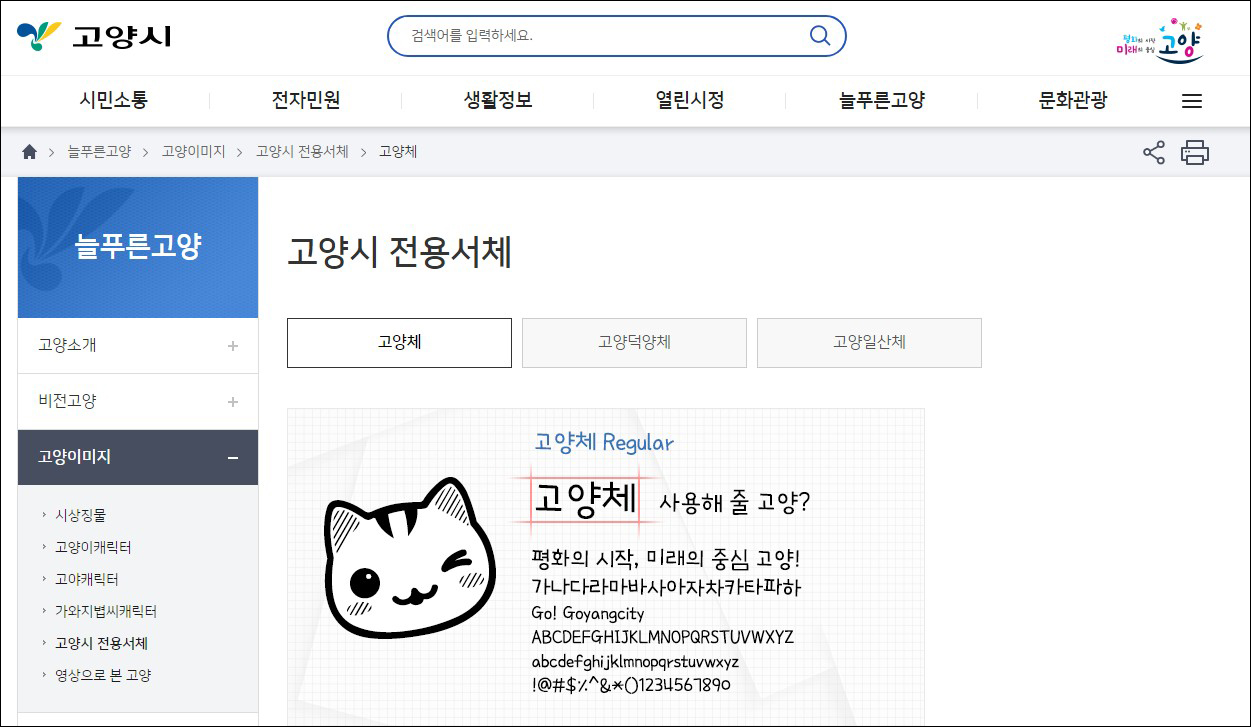Image resolution: width=1251 pixels, height=727 pixels.
Task: Select the 고양일산체 tab
Action: coord(868,342)
